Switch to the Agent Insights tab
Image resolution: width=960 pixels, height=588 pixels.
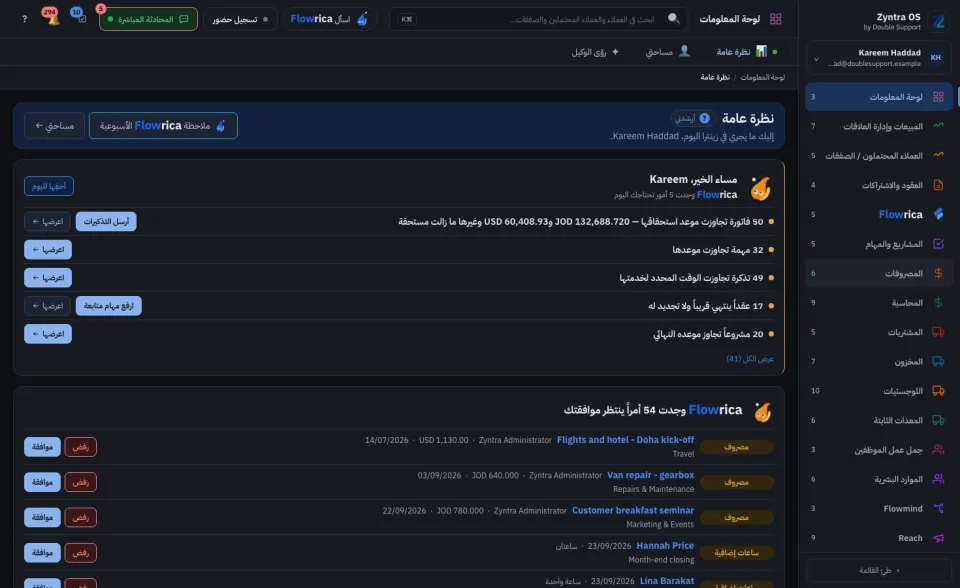(x=595, y=51)
